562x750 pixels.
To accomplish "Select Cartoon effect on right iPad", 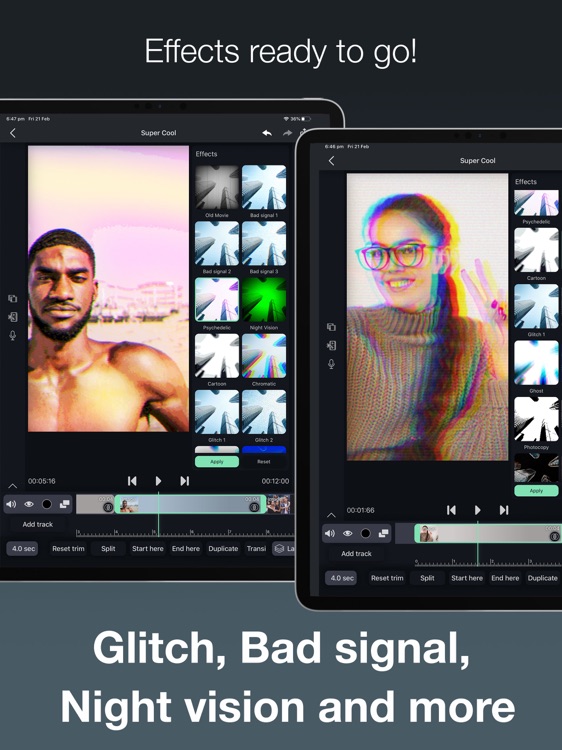I will [x=536, y=250].
